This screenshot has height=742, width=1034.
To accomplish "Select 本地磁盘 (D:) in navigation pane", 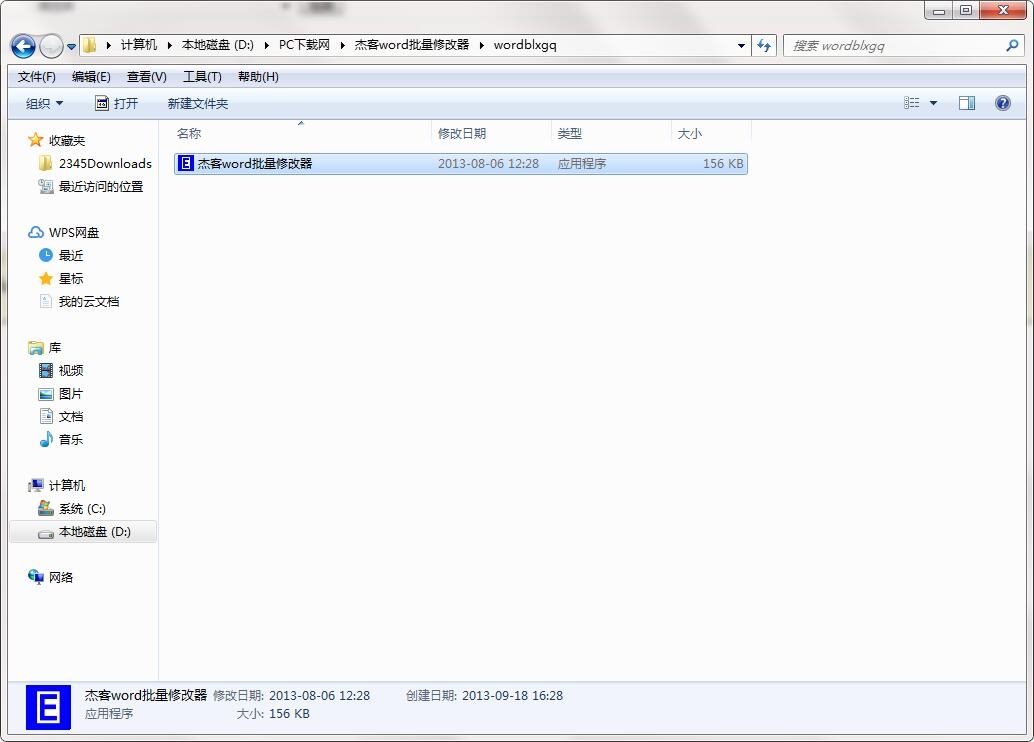I will pos(94,532).
